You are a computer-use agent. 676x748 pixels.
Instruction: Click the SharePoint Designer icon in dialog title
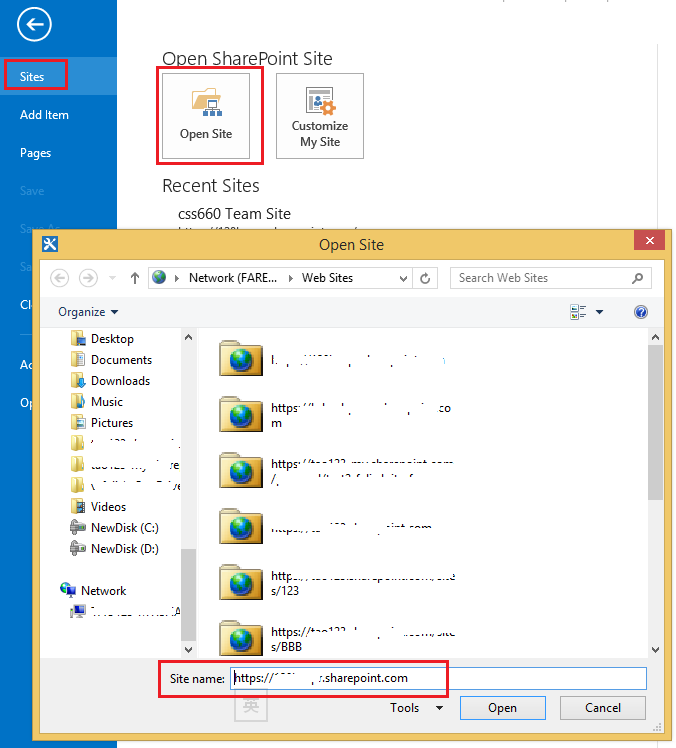pos(50,244)
